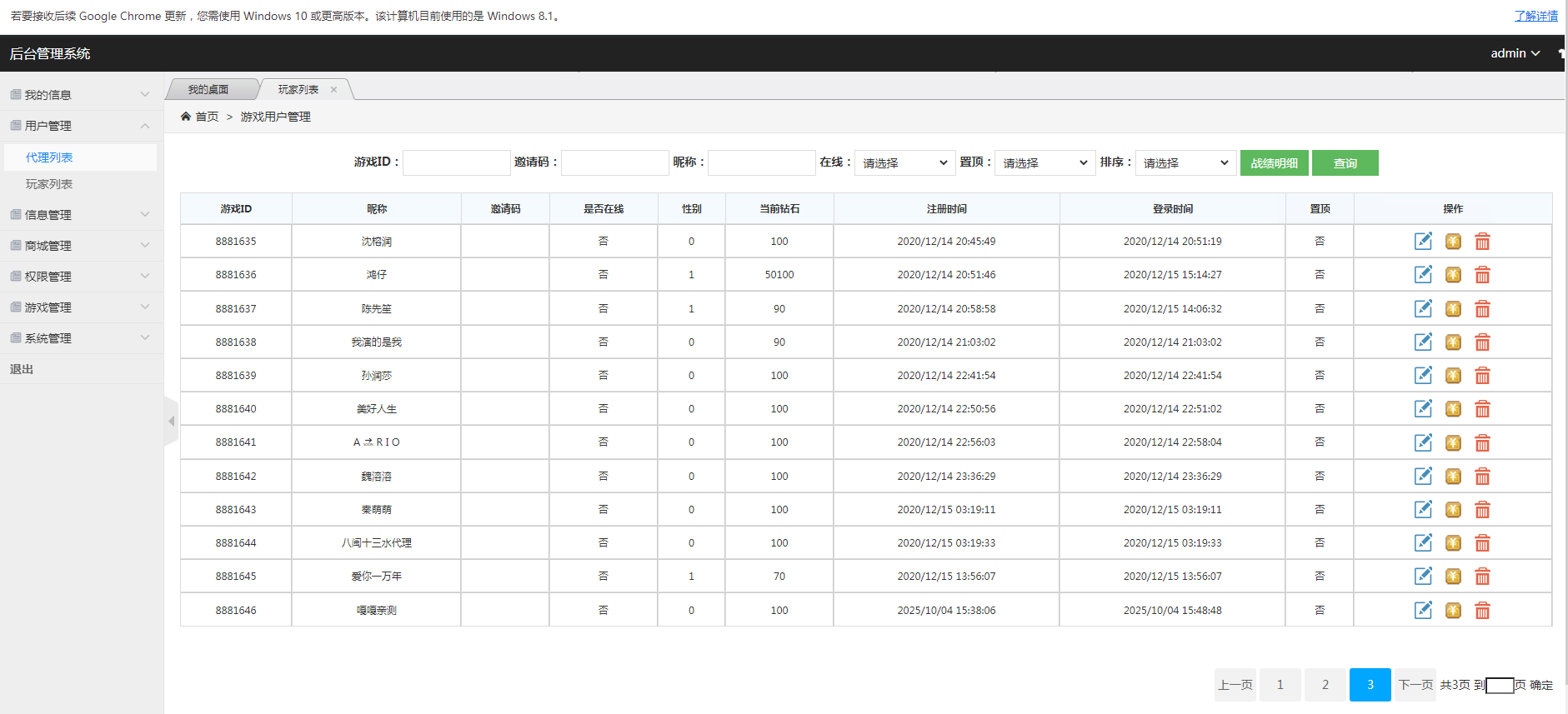Screen dimensions: 1568x714
Task: Expand the 信息管理 sidebar menu
Action: [x=81, y=215]
